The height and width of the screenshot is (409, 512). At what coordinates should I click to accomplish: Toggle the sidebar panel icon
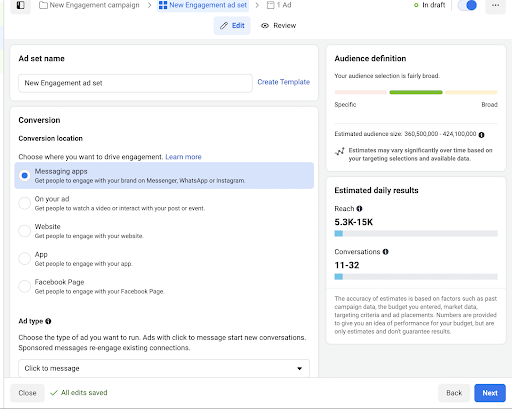tap(21, 5)
